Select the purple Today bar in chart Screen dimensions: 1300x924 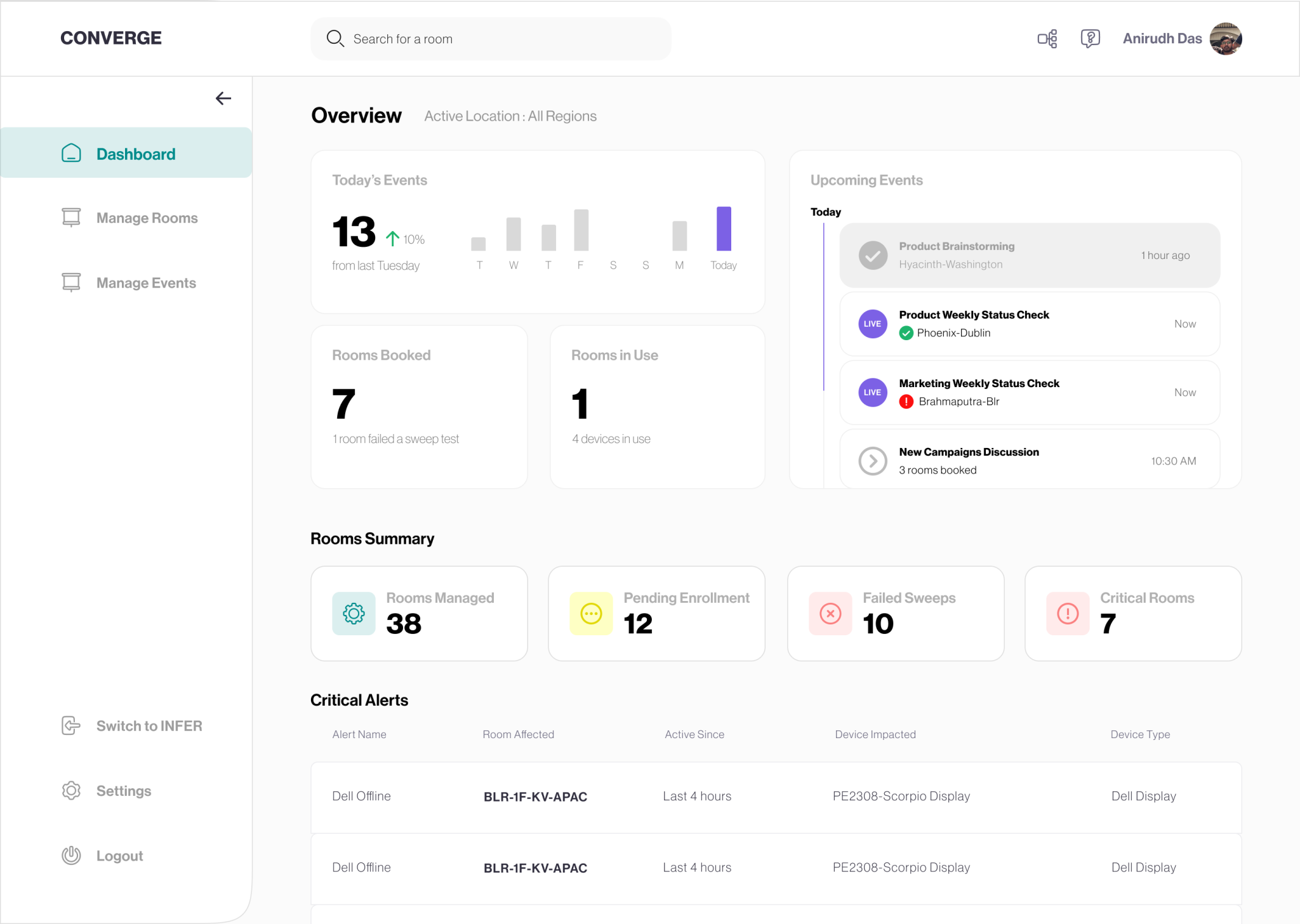pos(724,228)
